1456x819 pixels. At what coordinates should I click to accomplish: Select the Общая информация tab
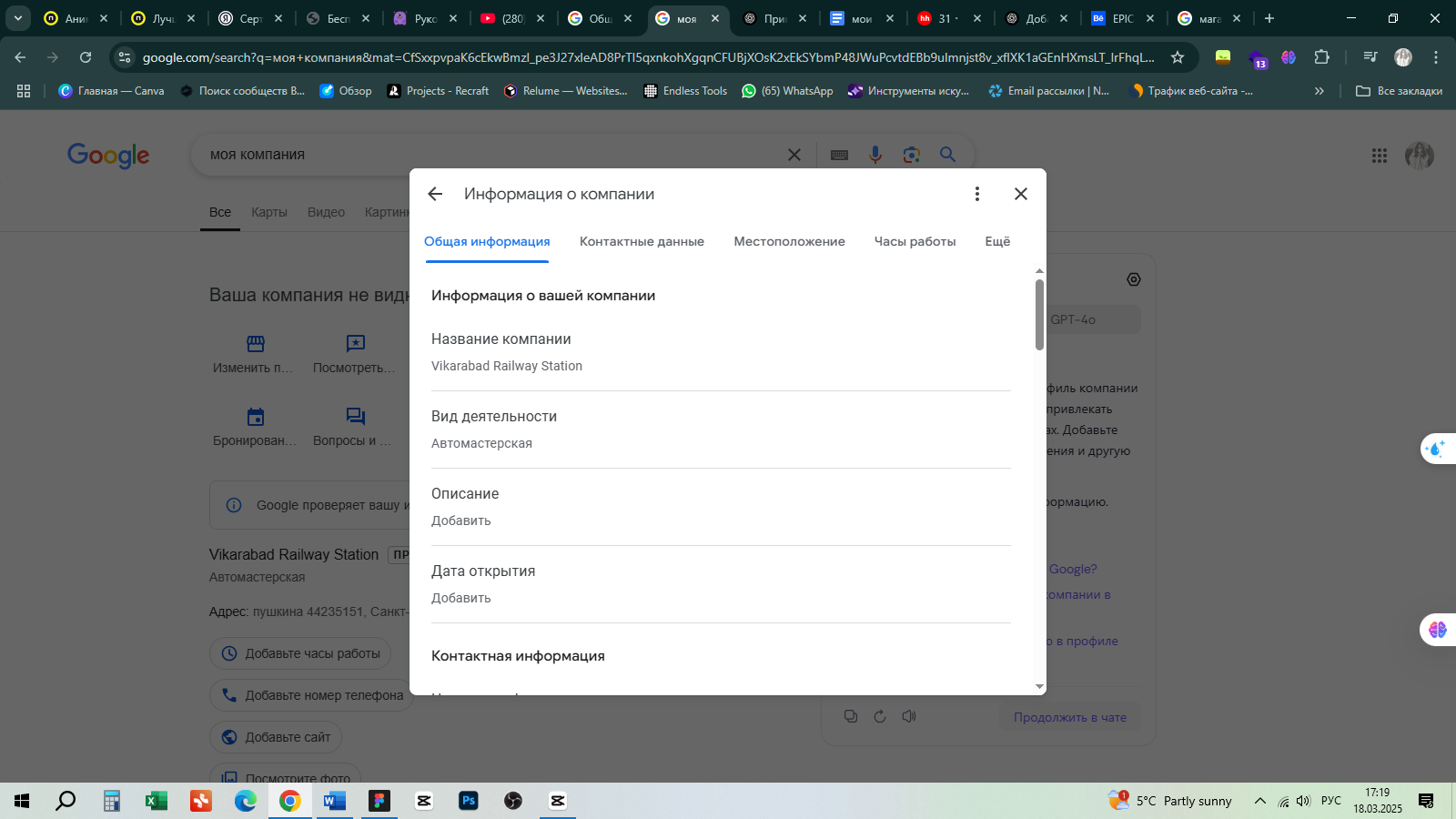click(x=487, y=241)
